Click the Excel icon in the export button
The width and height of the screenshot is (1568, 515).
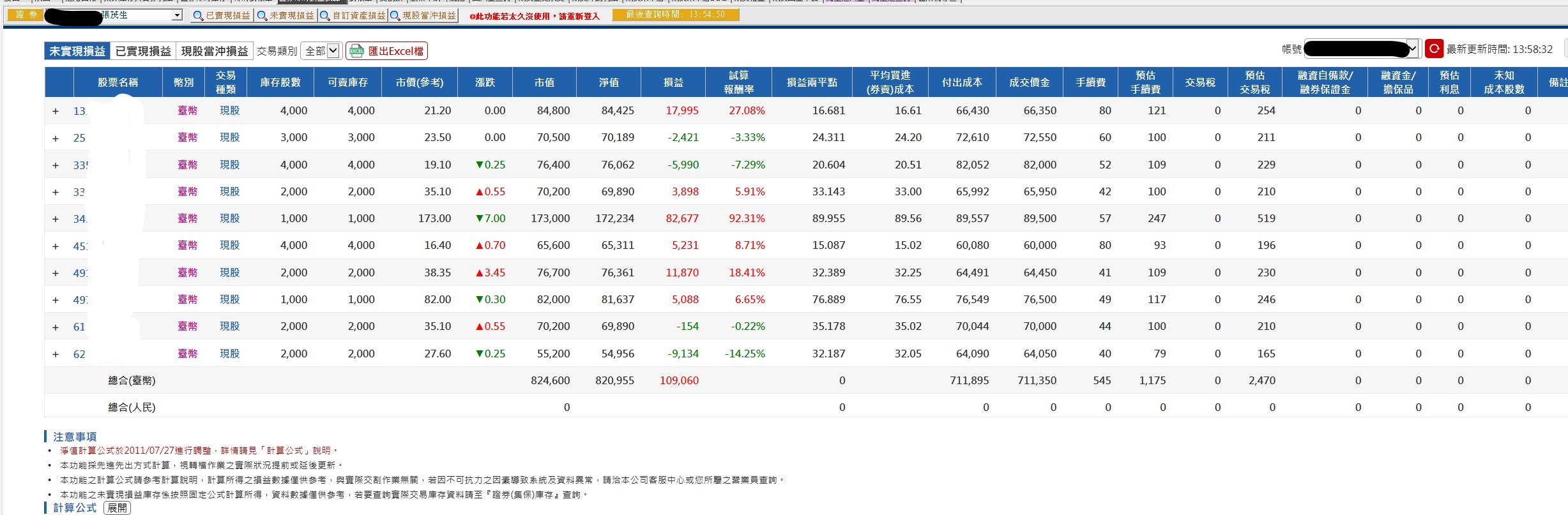(x=356, y=51)
